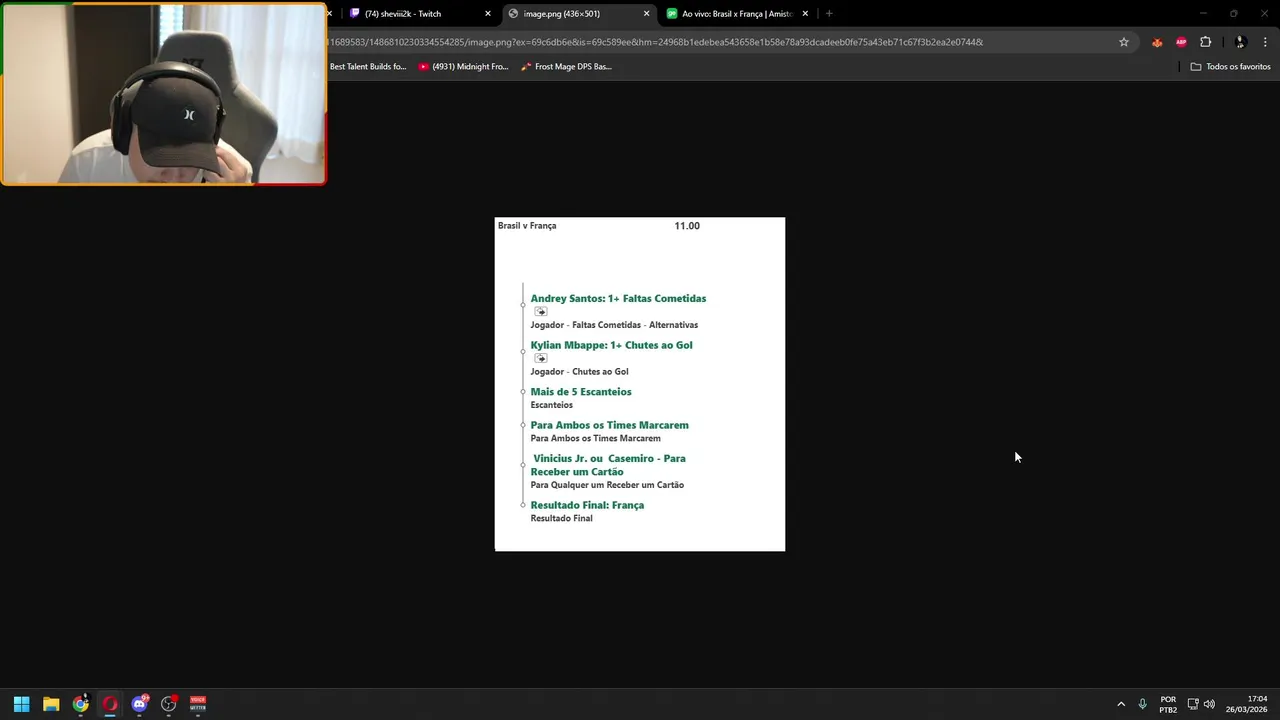1280x720 pixels.
Task: Open the volume speaker tray icon
Action: click(1209, 704)
